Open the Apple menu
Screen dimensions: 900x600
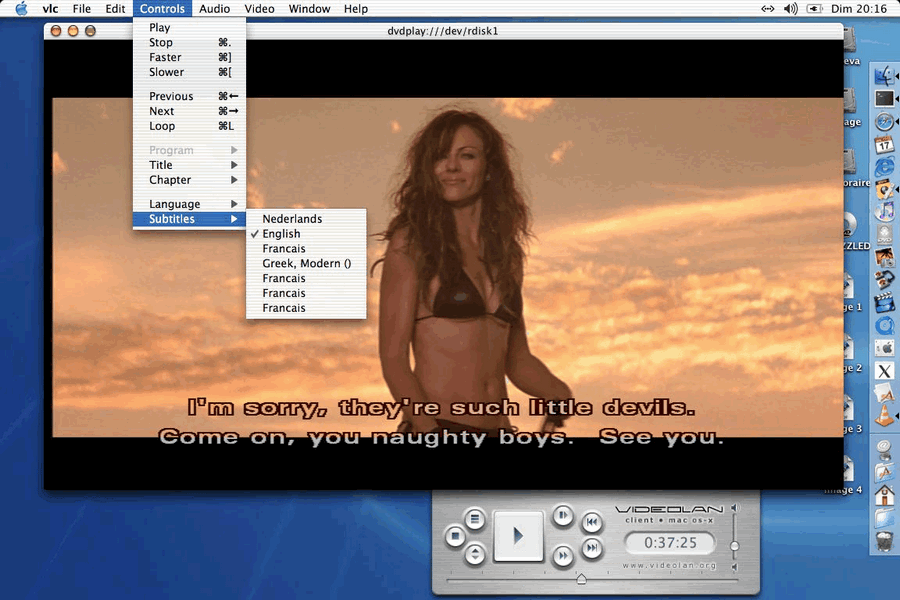[x=21, y=9]
